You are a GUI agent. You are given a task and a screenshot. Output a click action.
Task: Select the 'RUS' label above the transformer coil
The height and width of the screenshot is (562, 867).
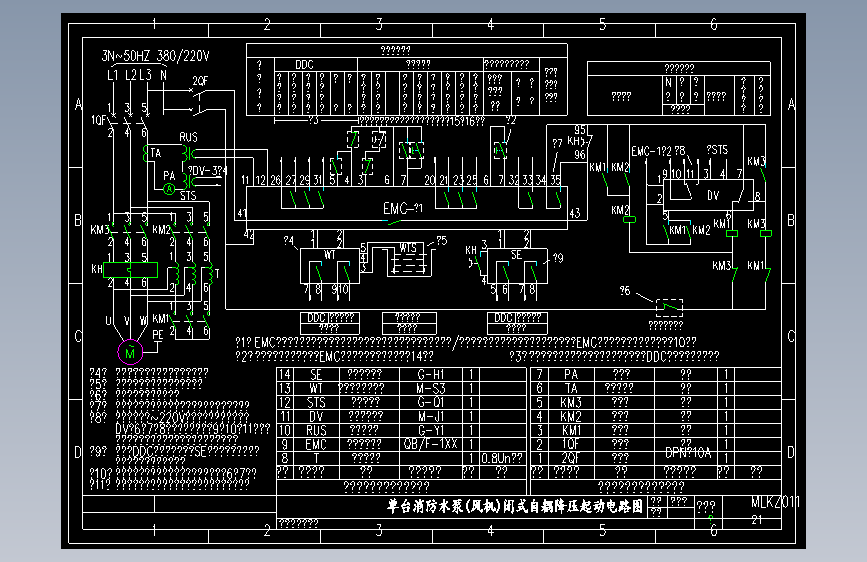pyautogui.click(x=188, y=137)
